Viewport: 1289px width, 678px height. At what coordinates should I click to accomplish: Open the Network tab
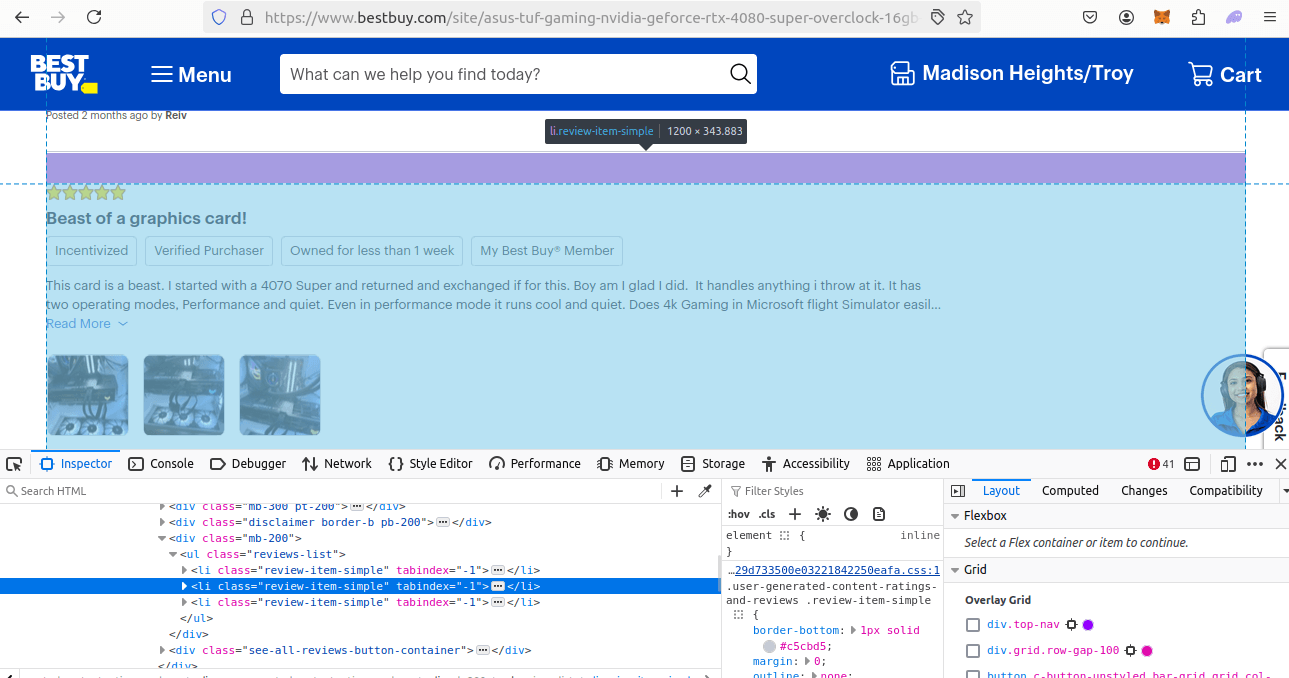(337, 464)
